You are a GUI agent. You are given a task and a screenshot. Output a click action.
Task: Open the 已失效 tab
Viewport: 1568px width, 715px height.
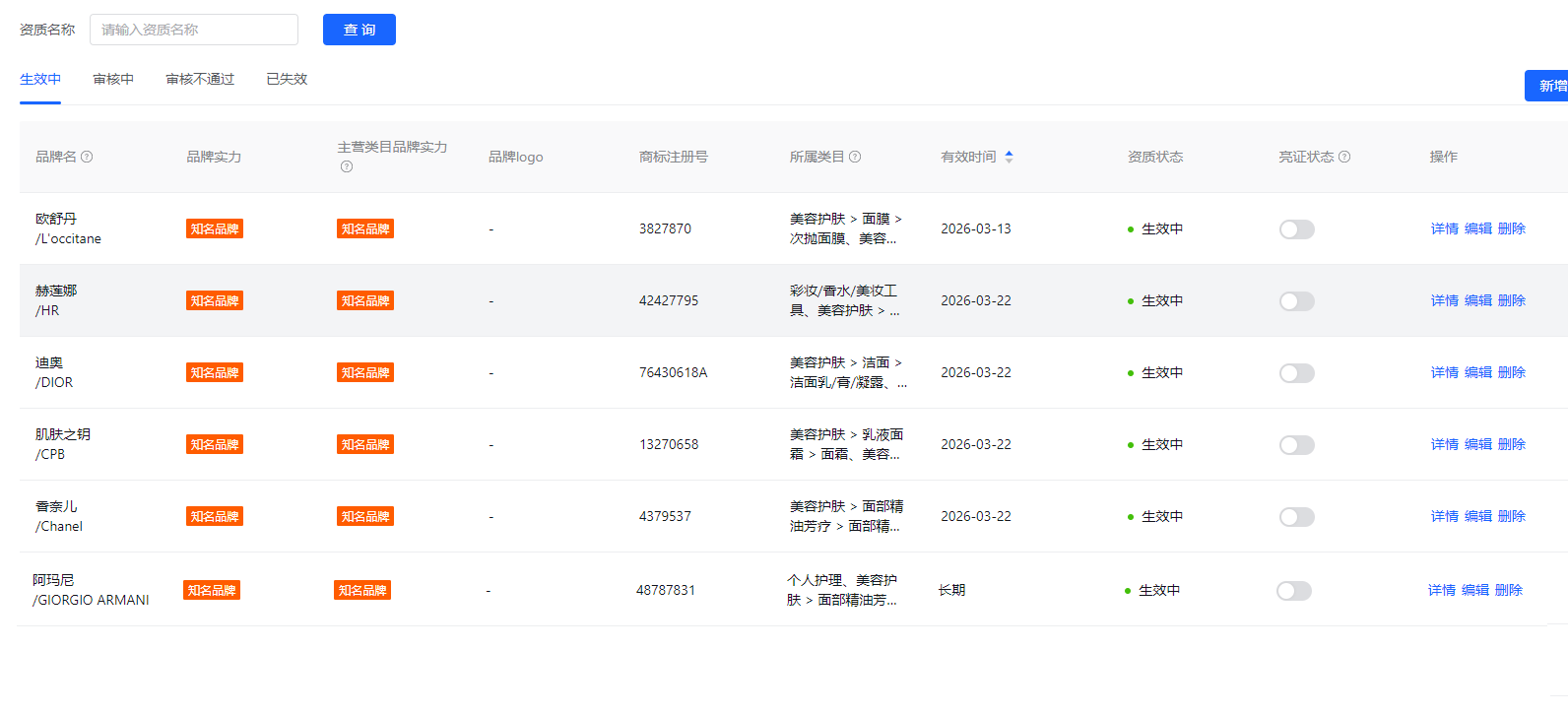287,79
